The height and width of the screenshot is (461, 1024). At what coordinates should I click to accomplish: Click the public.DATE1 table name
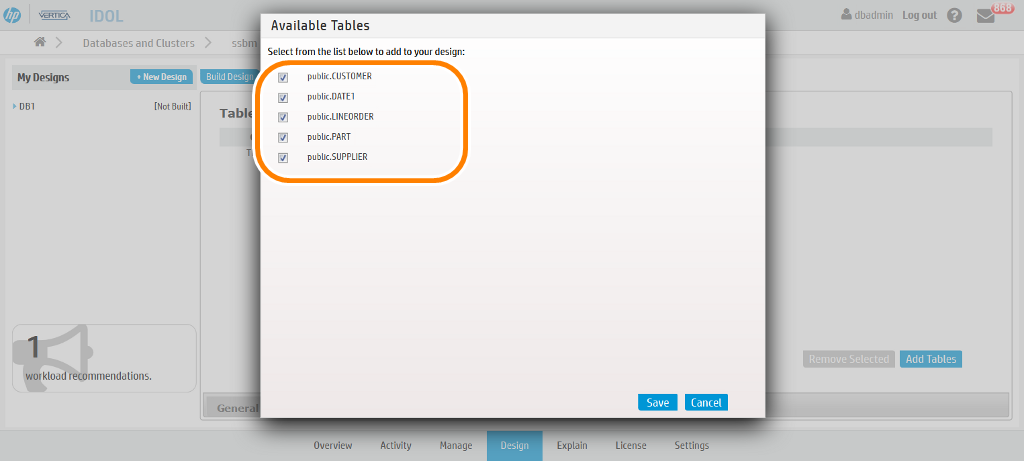(x=332, y=97)
